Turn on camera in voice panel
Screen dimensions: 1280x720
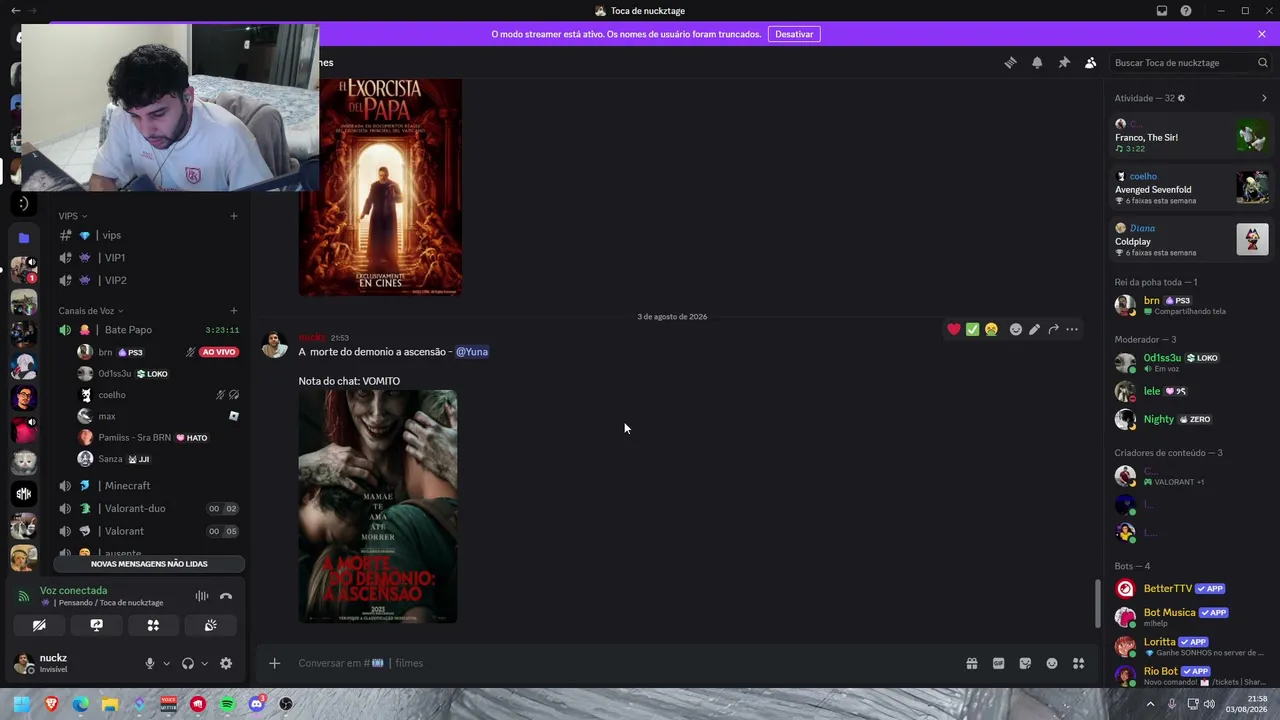(x=39, y=625)
